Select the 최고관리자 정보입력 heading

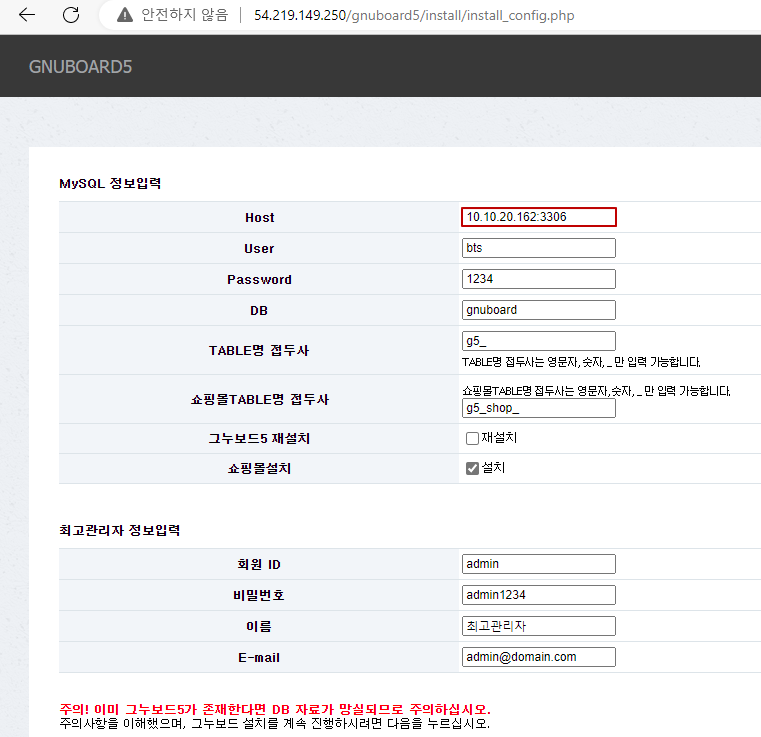pyautogui.click(x=119, y=530)
